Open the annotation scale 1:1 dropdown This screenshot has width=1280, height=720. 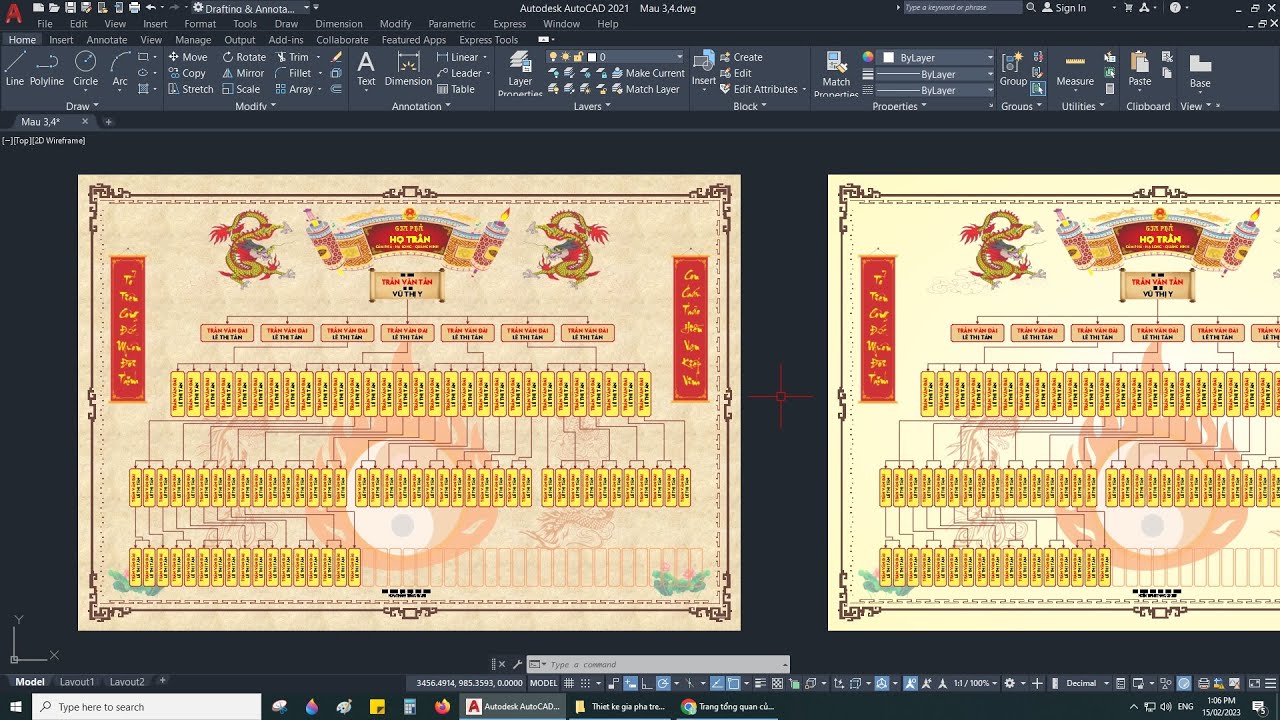(x=974, y=683)
